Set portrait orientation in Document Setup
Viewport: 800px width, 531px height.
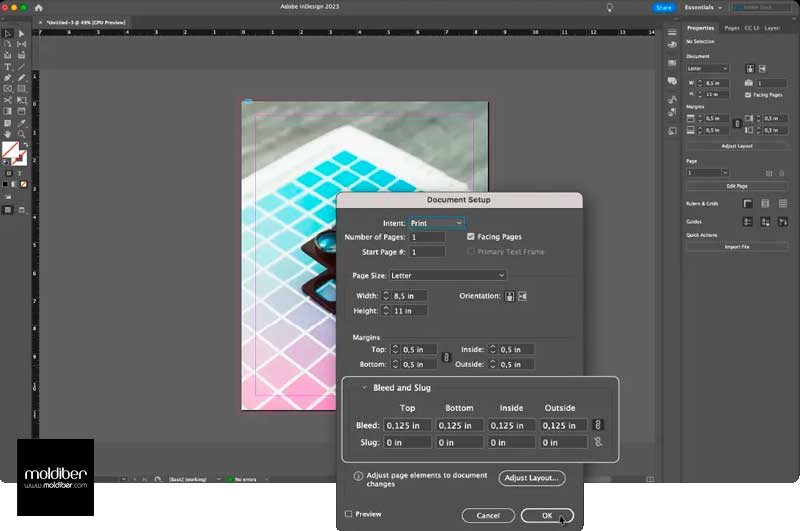point(509,296)
